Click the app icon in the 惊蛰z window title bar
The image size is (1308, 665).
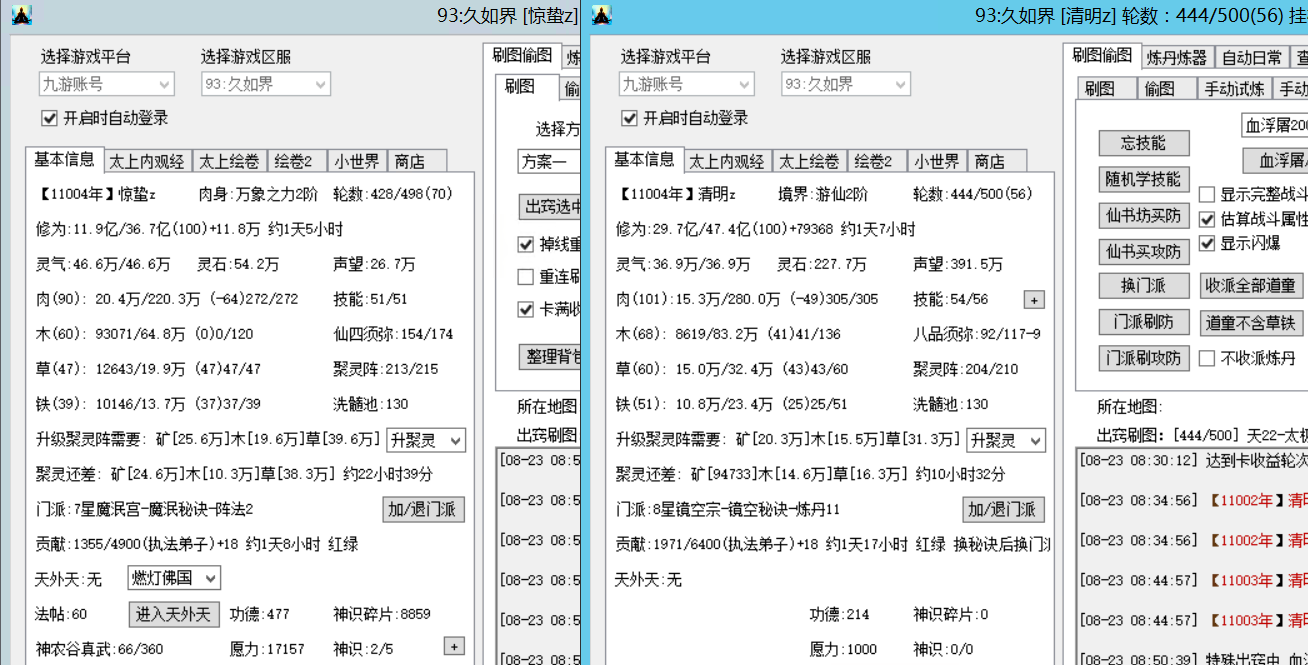click(20, 15)
